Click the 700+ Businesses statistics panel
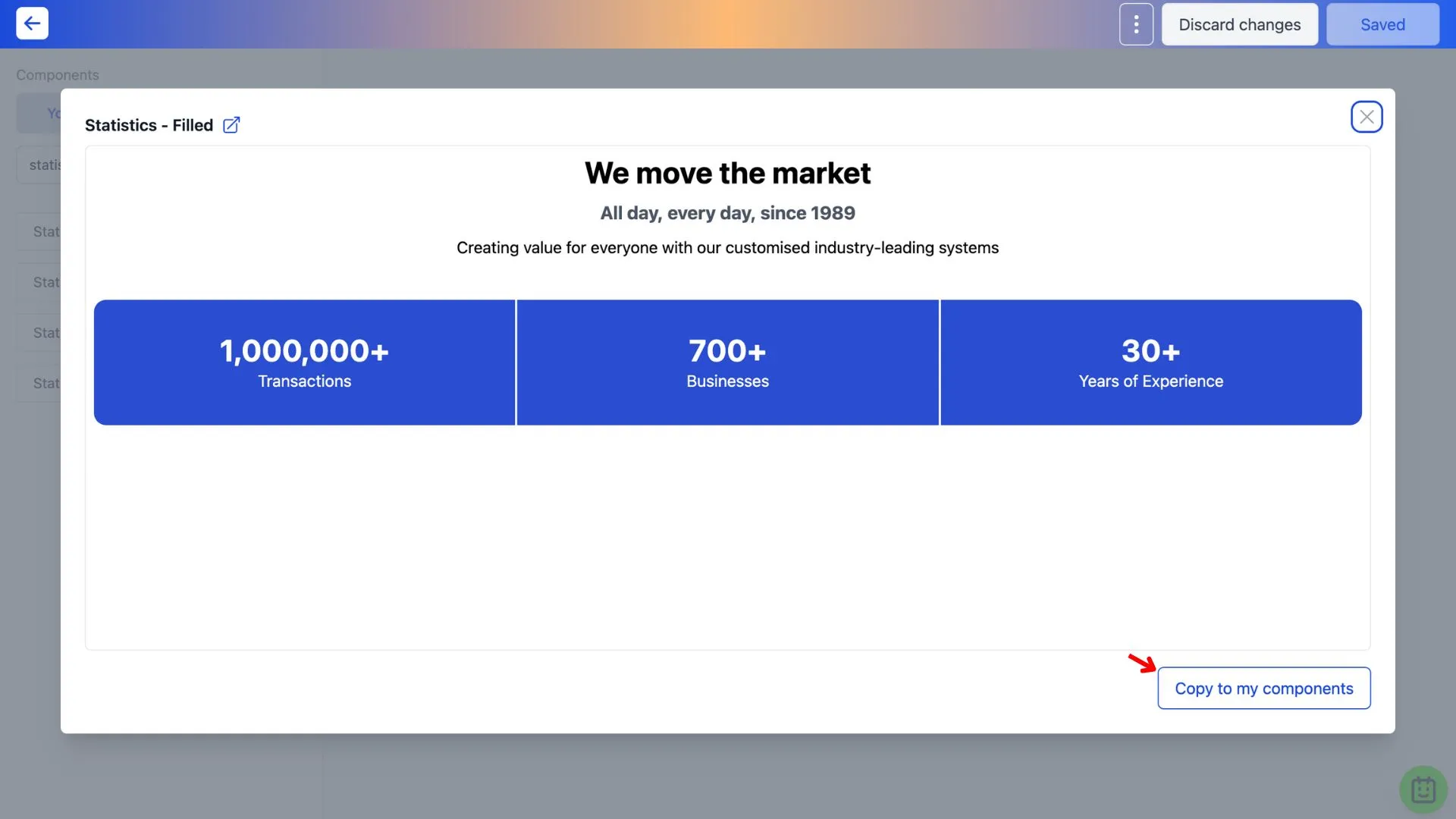This screenshot has width=1456, height=819. (x=727, y=362)
